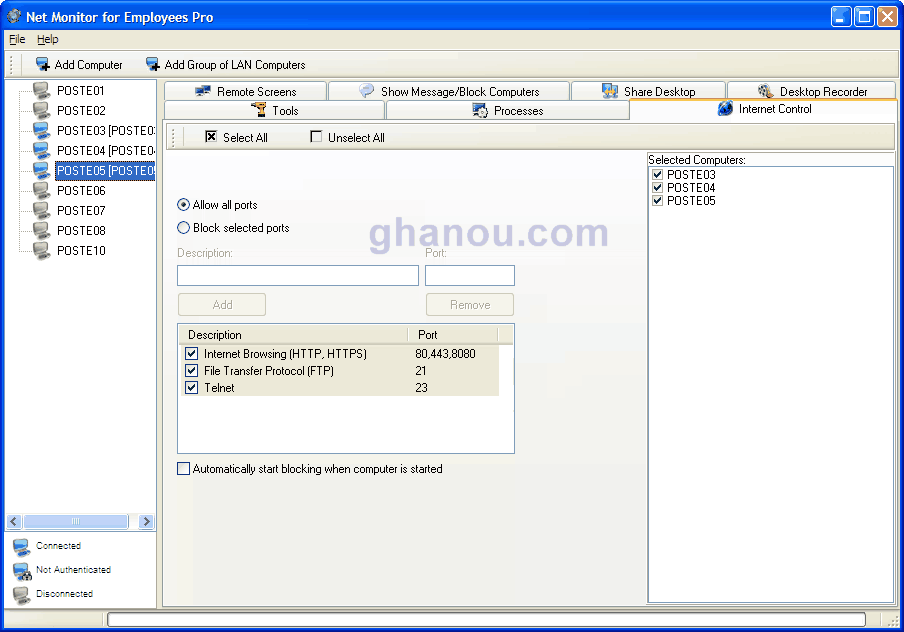This screenshot has width=904, height=632.
Task: Click Unselect All computers button
Action: pyautogui.click(x=347, y=137)
